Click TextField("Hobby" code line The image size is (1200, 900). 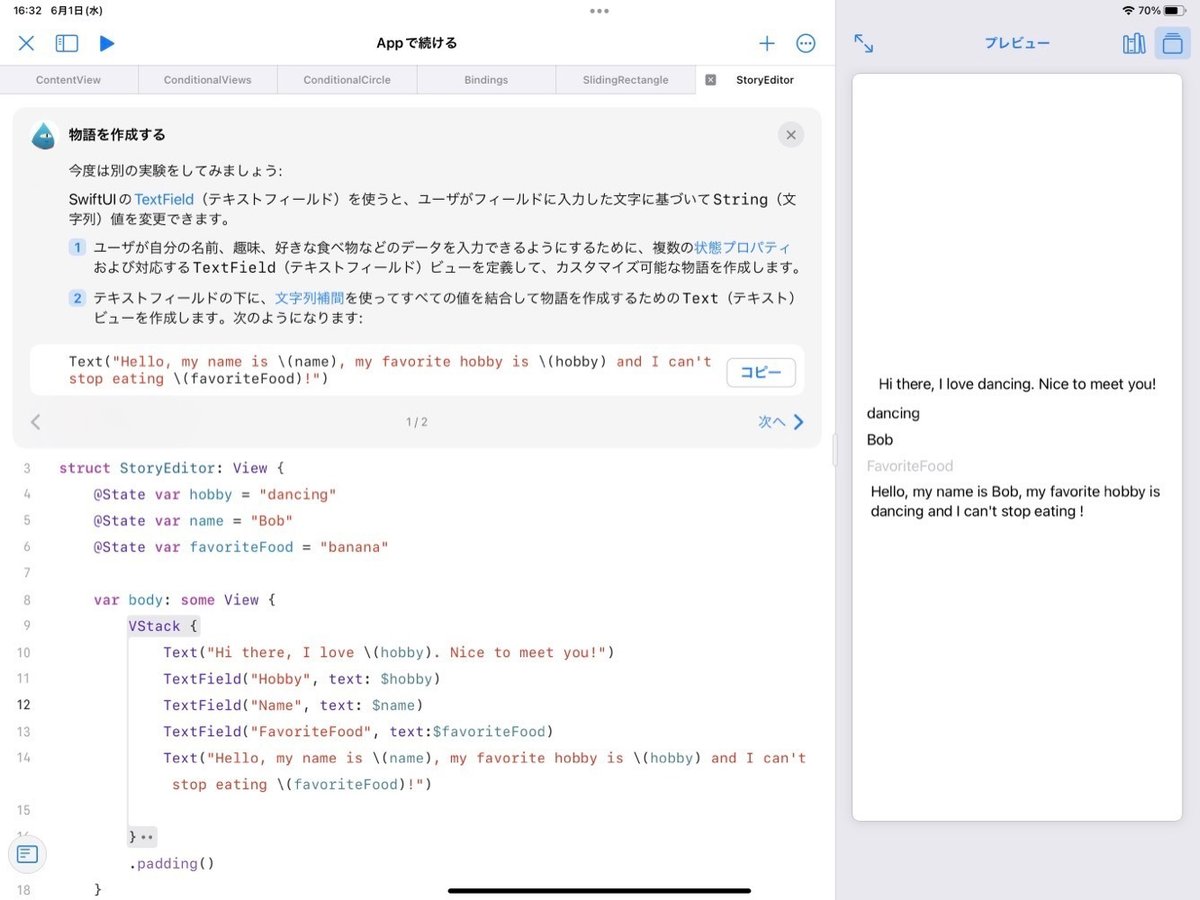point(302,679)
